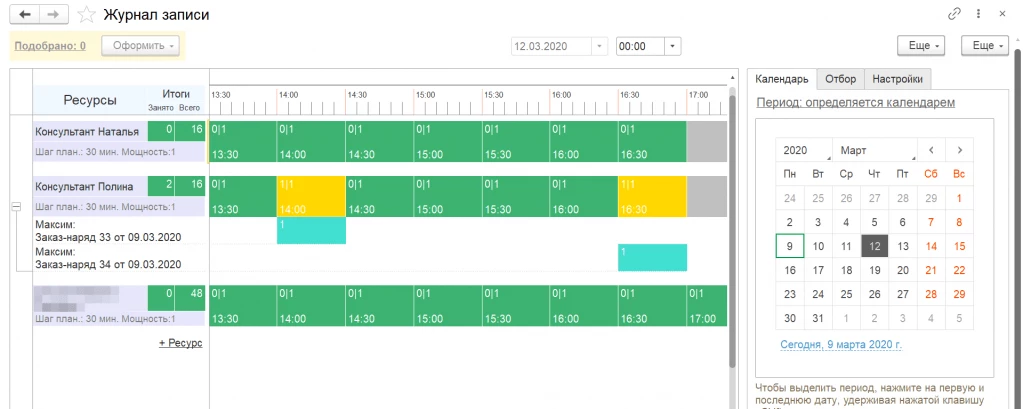Select March 31 in the calendar
The image size is (1023, 409).
coord(818,318)
